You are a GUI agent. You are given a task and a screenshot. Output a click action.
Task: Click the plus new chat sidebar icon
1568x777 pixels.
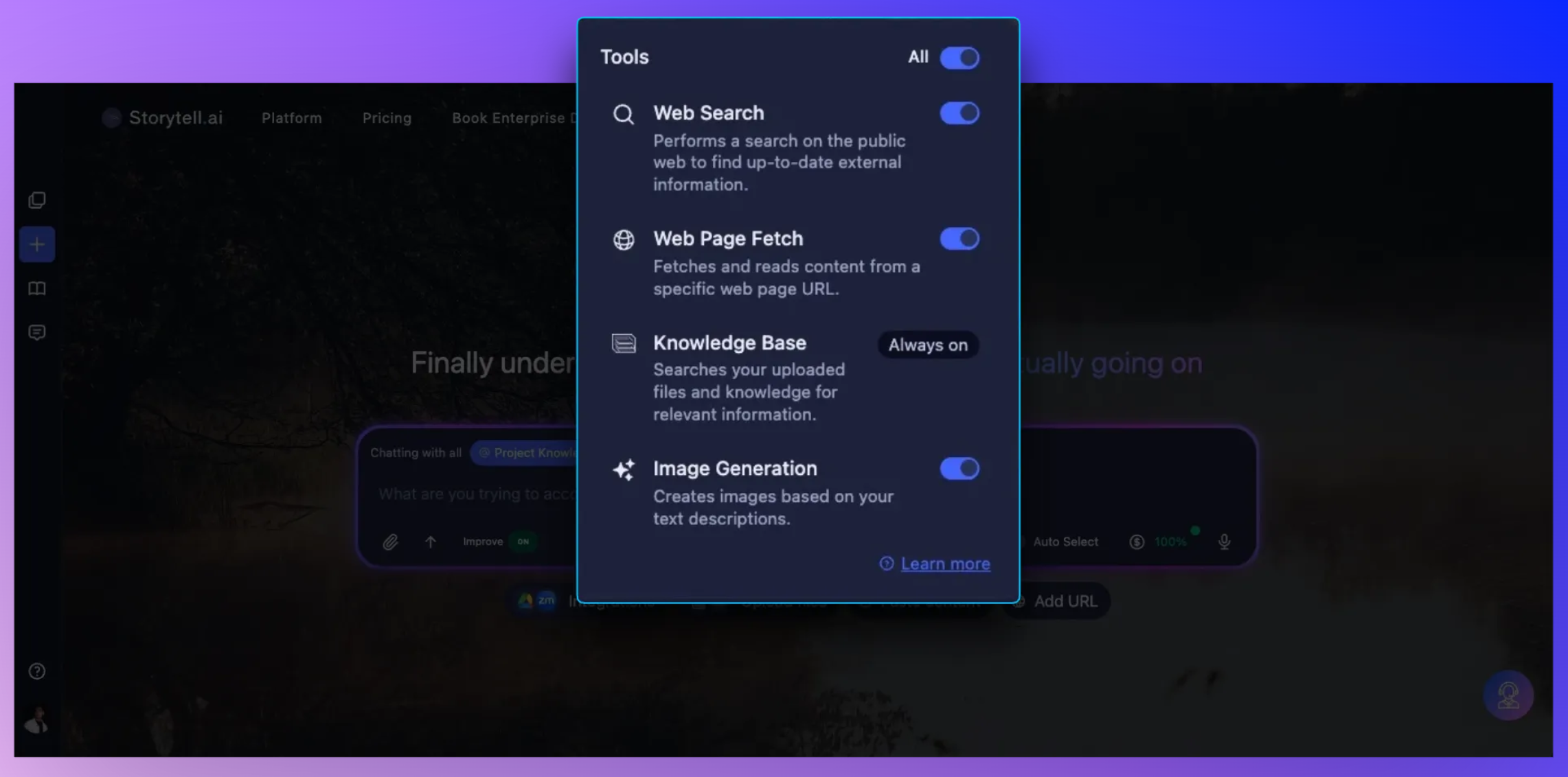coord(37,244)
